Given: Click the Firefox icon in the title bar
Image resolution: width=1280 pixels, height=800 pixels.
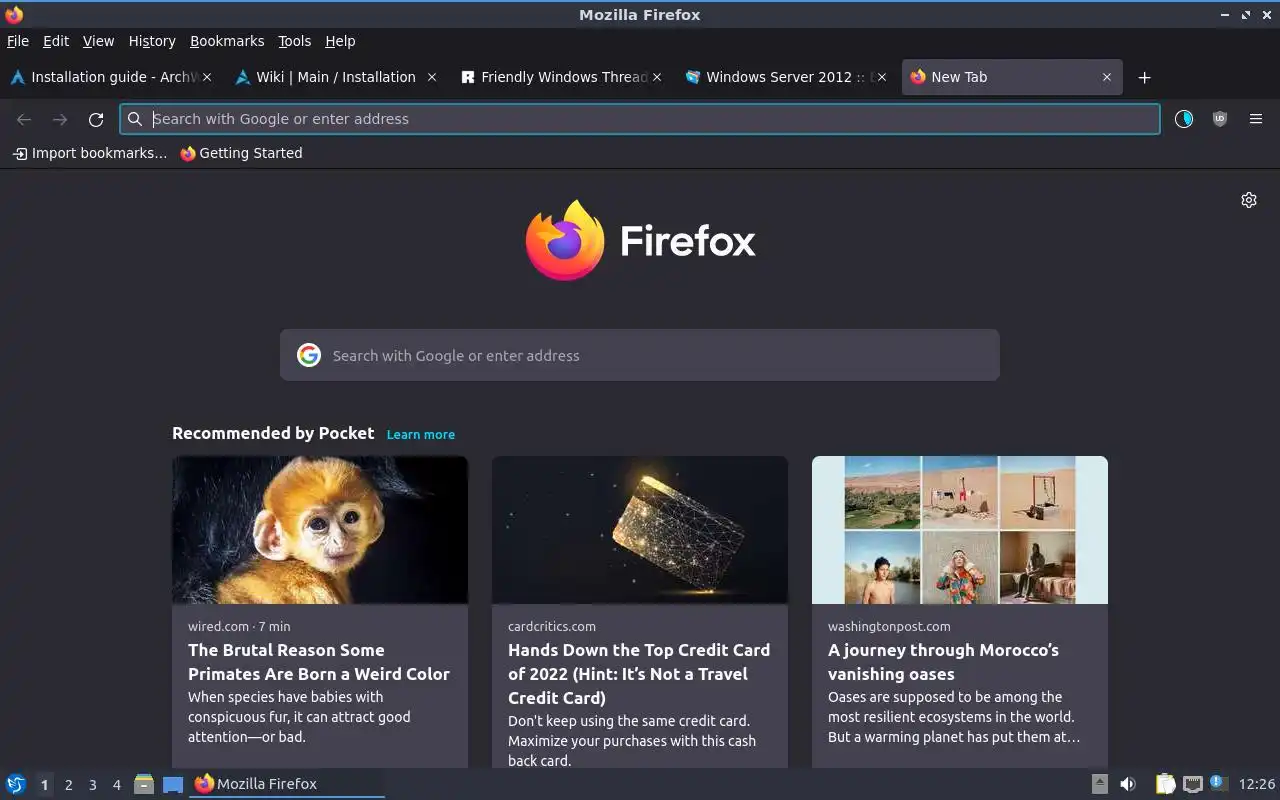Looking at the screenshot, I should coord(14,15).
